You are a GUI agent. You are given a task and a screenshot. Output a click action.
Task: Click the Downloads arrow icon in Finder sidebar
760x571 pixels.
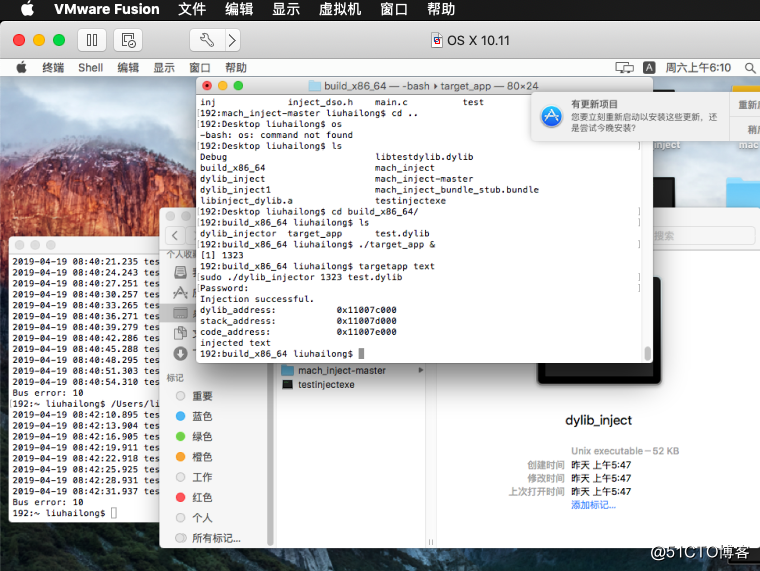(x=180, y=354)
